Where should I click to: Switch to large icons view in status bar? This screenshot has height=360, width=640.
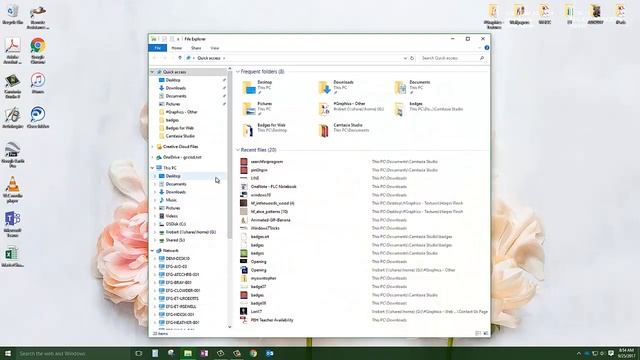[486, 333]
